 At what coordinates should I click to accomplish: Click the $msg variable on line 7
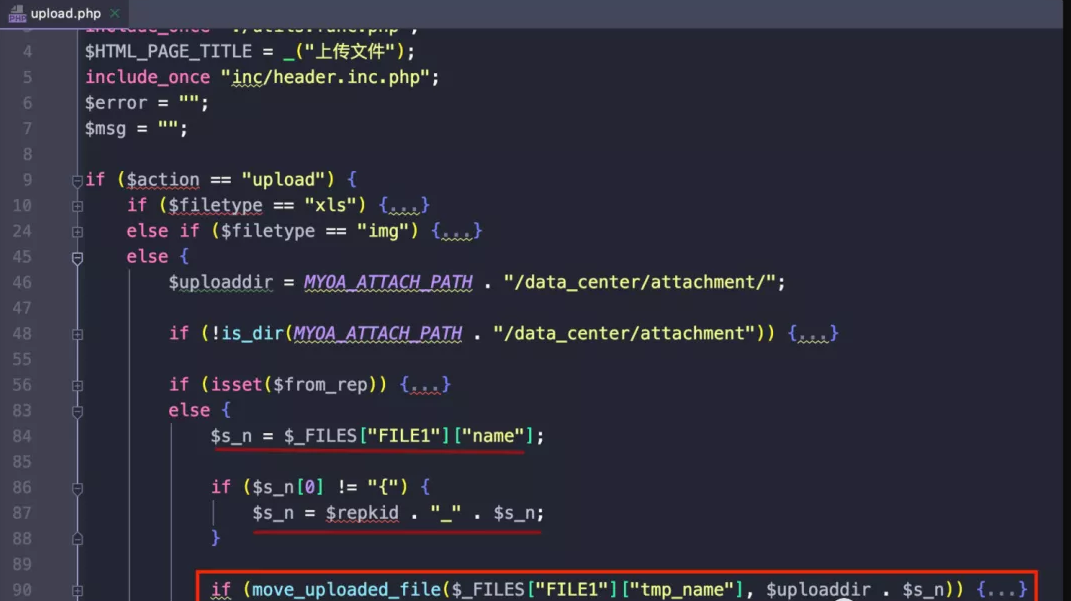tap(105, 128)
